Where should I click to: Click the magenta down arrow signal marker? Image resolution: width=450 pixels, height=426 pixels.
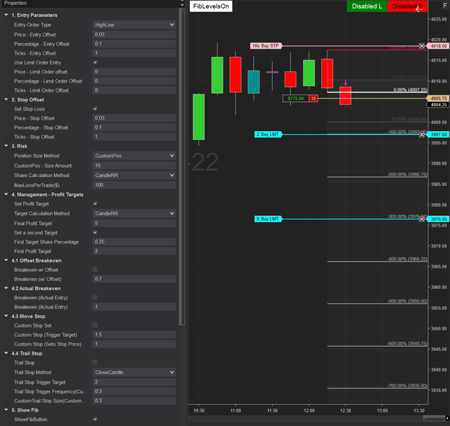(x=346, y=83)
